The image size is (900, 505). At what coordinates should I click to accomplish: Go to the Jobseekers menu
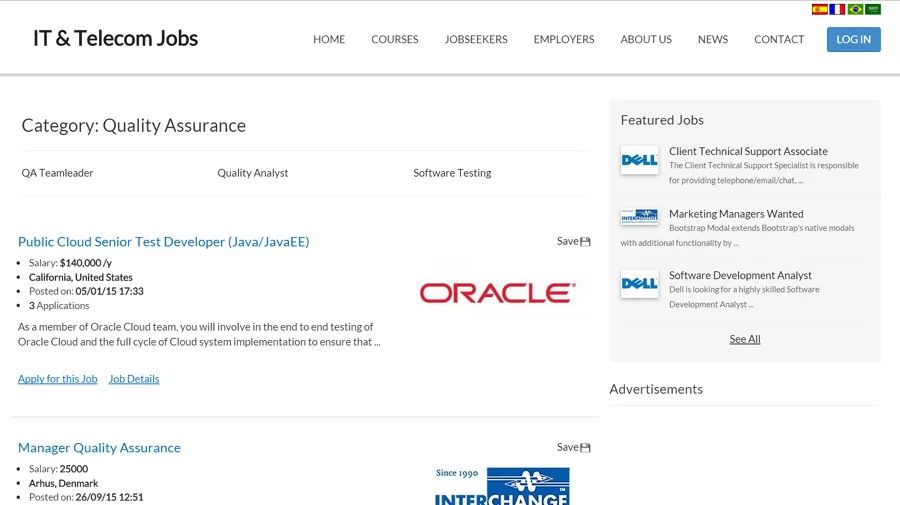[x=475, y=39]
